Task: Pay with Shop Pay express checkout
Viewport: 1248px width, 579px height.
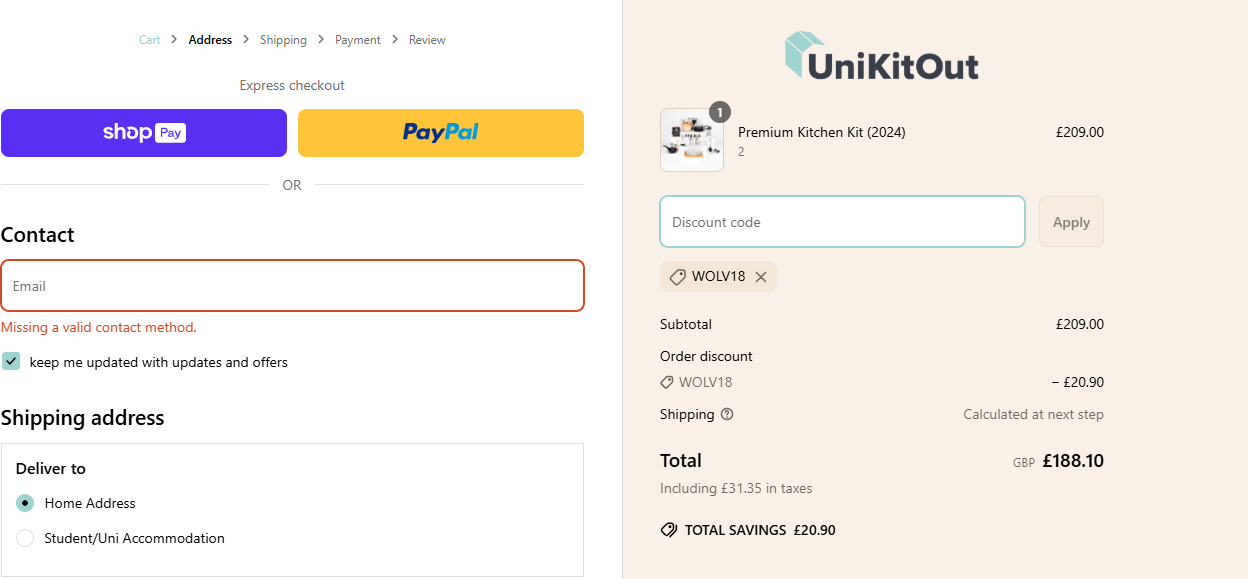Action: pyautogui.click(x=144, y=133)
